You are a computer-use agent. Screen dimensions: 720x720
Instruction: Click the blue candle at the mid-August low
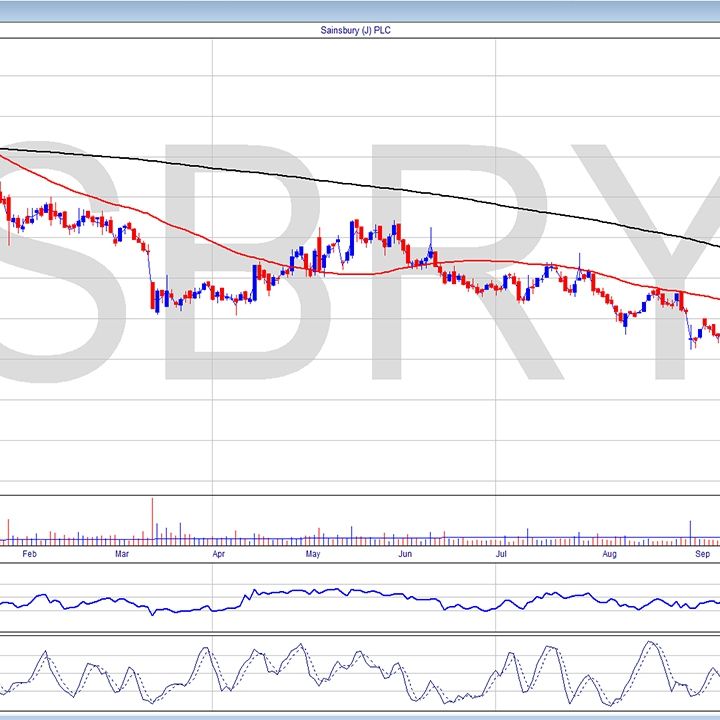(625, 321)
